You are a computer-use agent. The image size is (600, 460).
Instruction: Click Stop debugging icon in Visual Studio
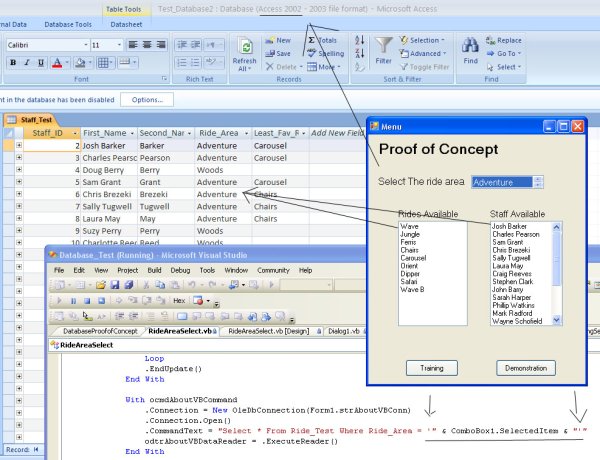pyautogui.click(x=87, y=301)
